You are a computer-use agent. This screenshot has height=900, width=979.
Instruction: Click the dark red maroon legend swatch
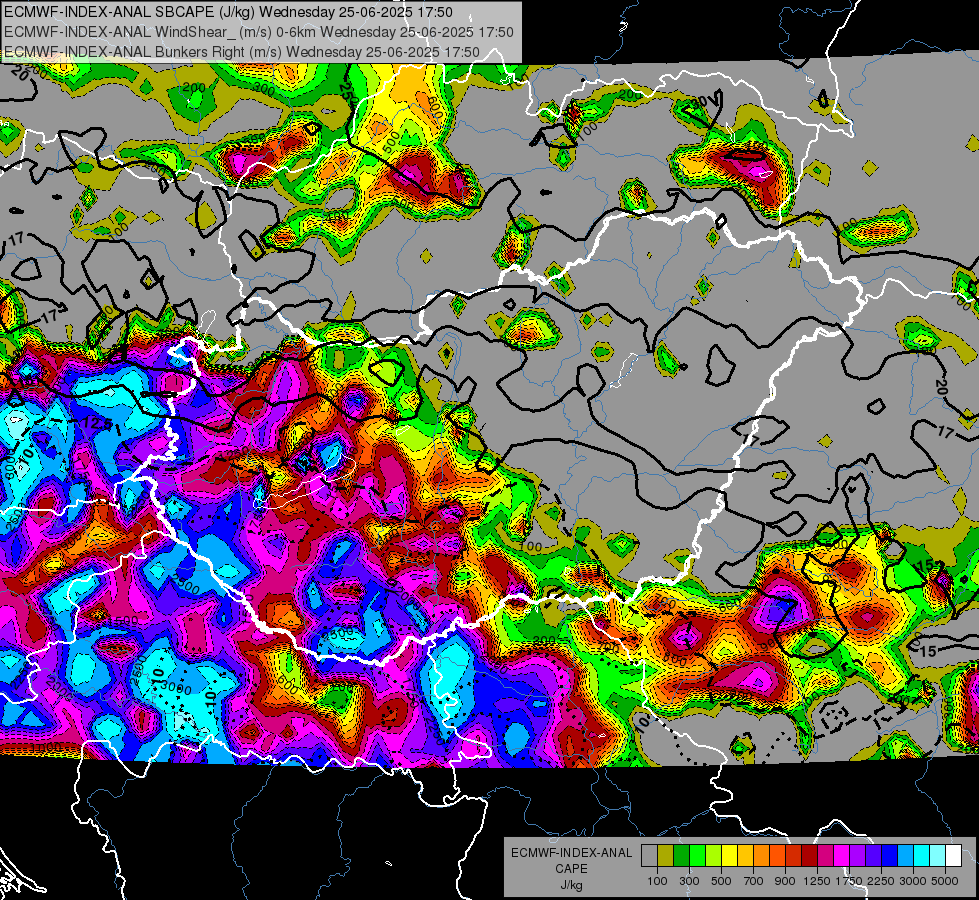(x=809, y=856)
